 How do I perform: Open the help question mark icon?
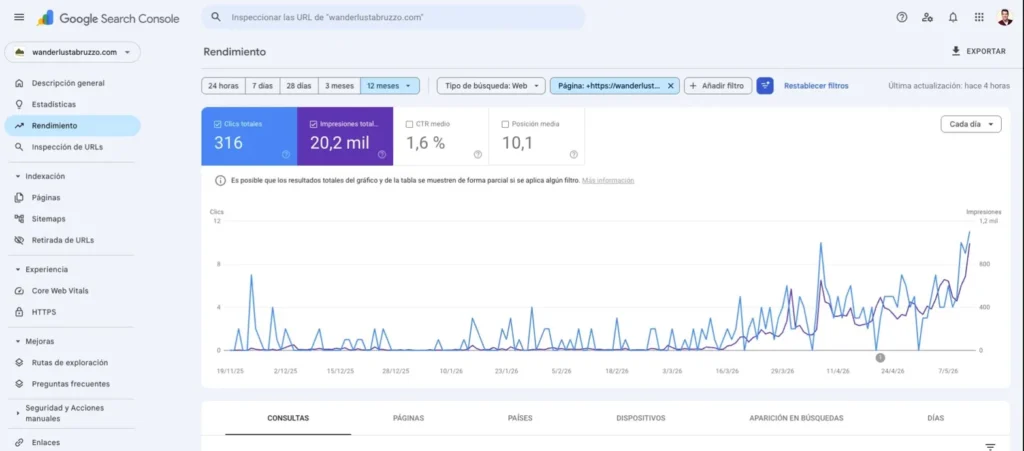pyautogui.click(x=902, y=18)
